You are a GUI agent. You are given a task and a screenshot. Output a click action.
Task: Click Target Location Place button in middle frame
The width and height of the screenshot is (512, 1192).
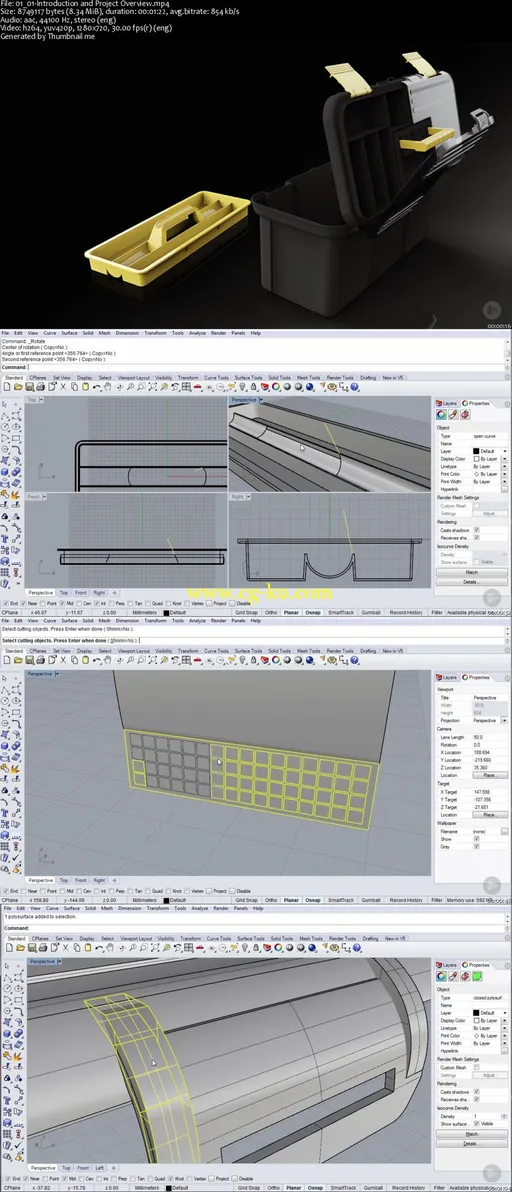(x=490, y=815)
